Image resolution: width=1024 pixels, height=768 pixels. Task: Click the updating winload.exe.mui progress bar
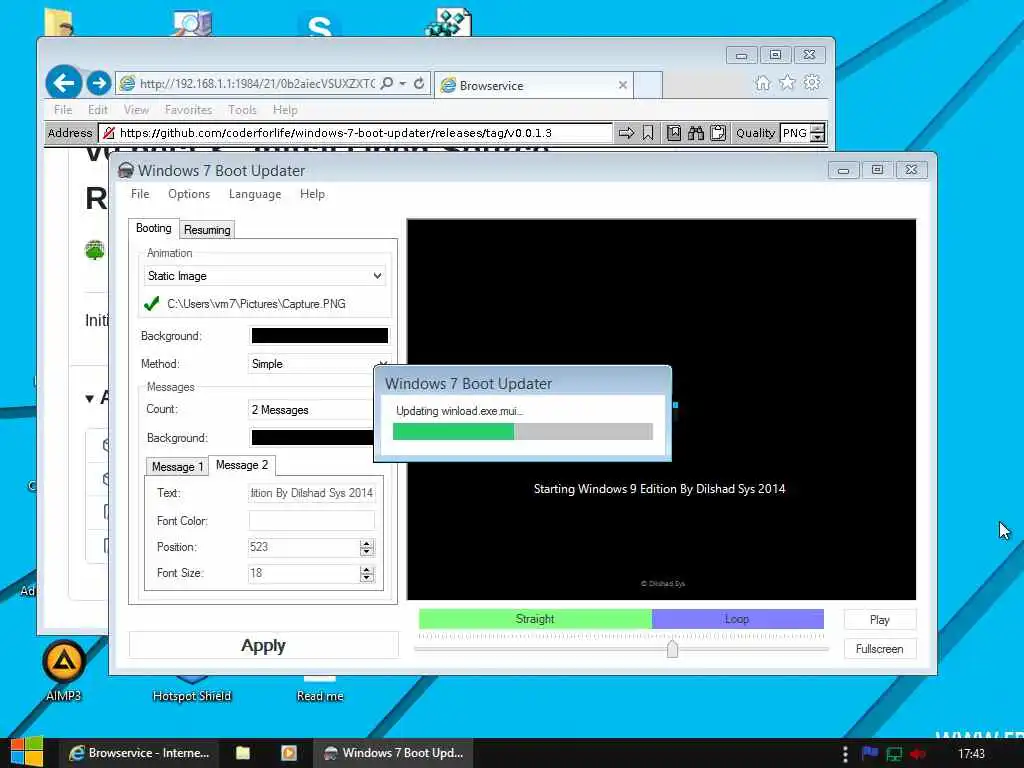click(522, 431)
